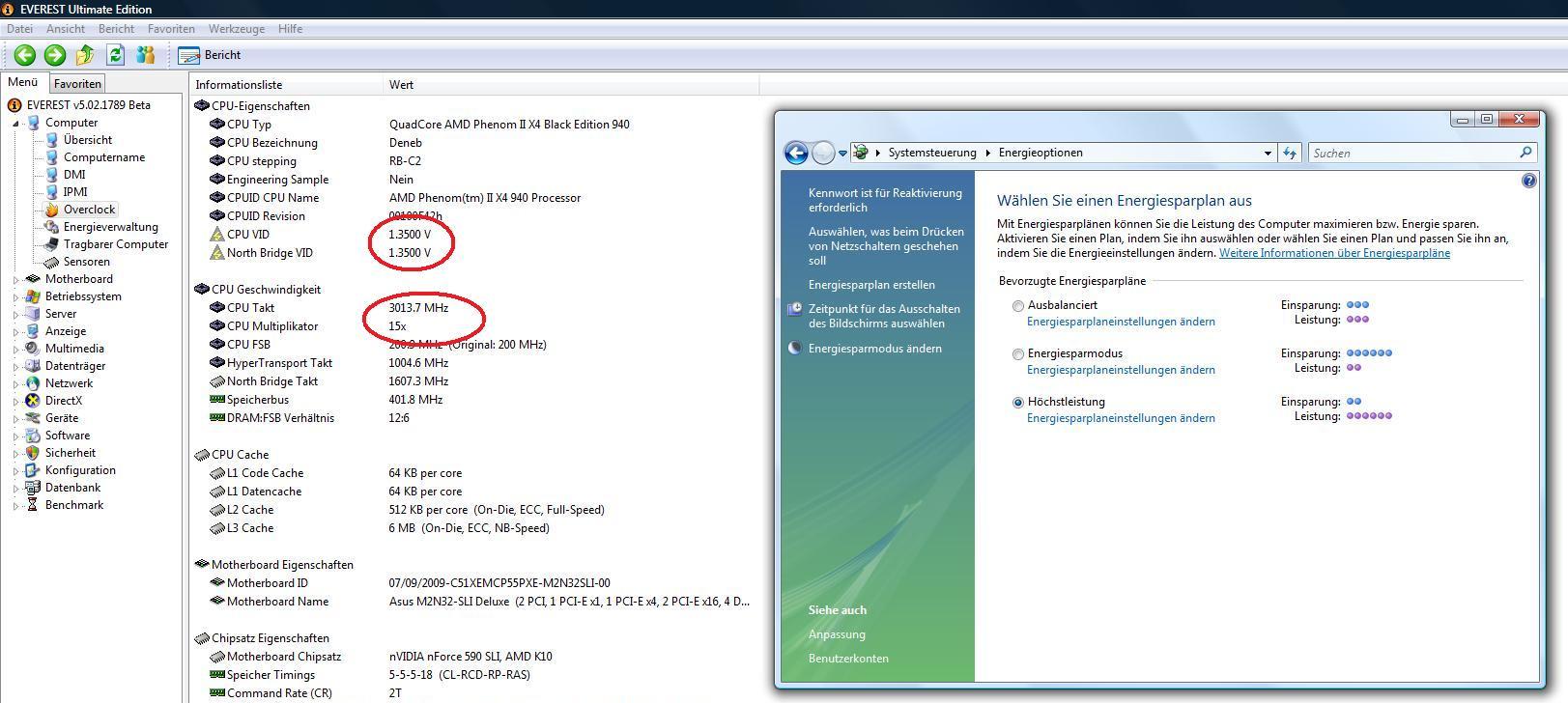The image size is (1568, 703).
Task: Expand the Netzwerk tree node
Action: point(15,384)
